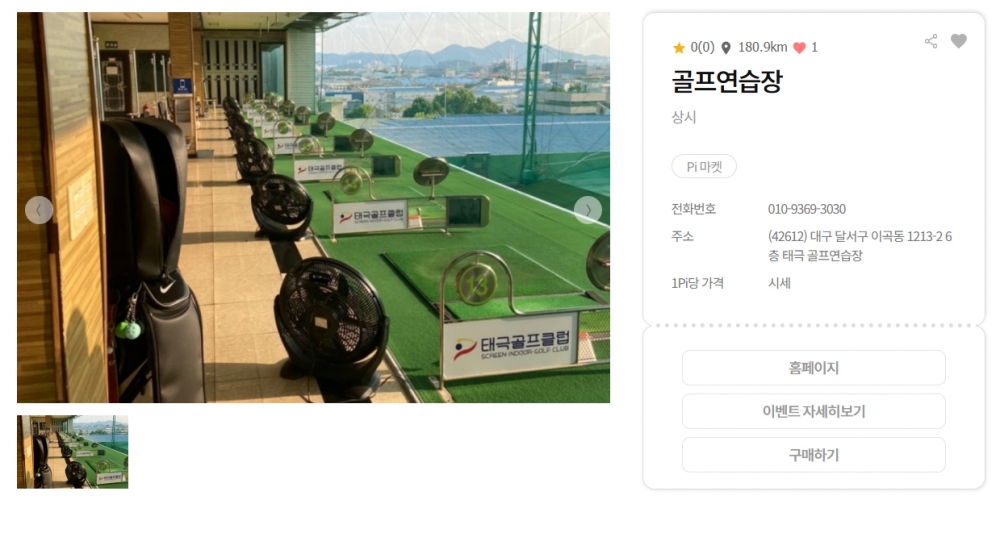Click the share icon
1000x537 pixels.
931,41
